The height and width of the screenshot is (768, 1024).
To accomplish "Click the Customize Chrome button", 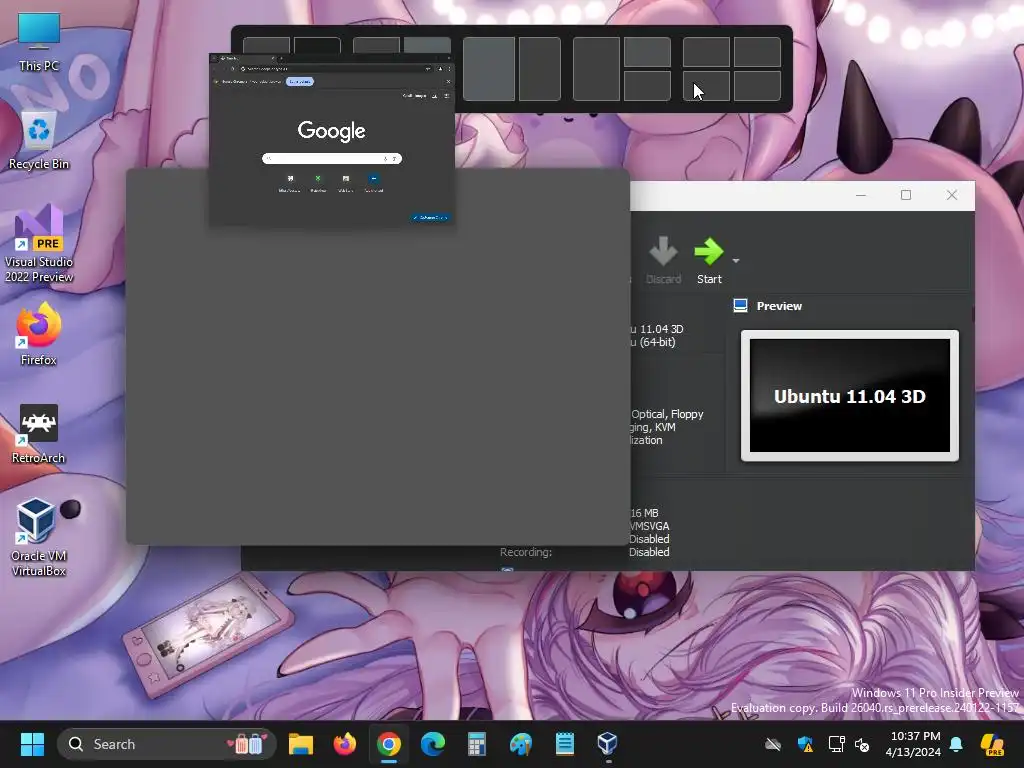I will pos(430,217).
